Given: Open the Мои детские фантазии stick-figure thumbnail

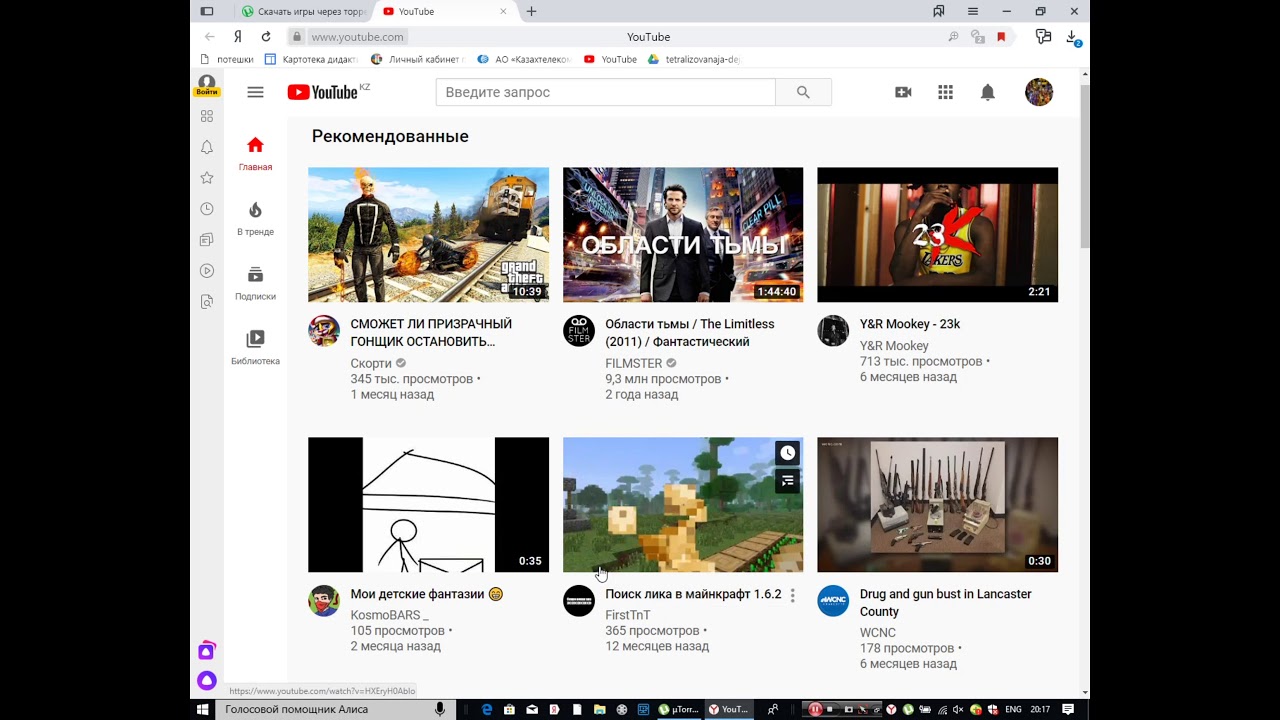Looking at the screenshot, I should 428,505.
